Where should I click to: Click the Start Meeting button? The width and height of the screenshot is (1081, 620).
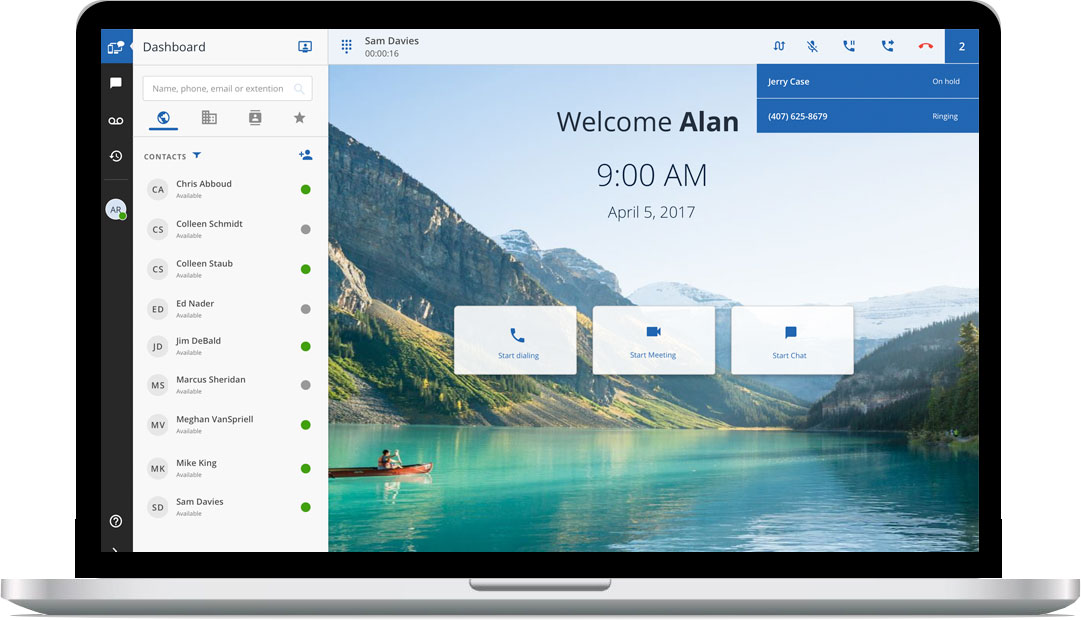pyautogui.click(x=653, y=340)
